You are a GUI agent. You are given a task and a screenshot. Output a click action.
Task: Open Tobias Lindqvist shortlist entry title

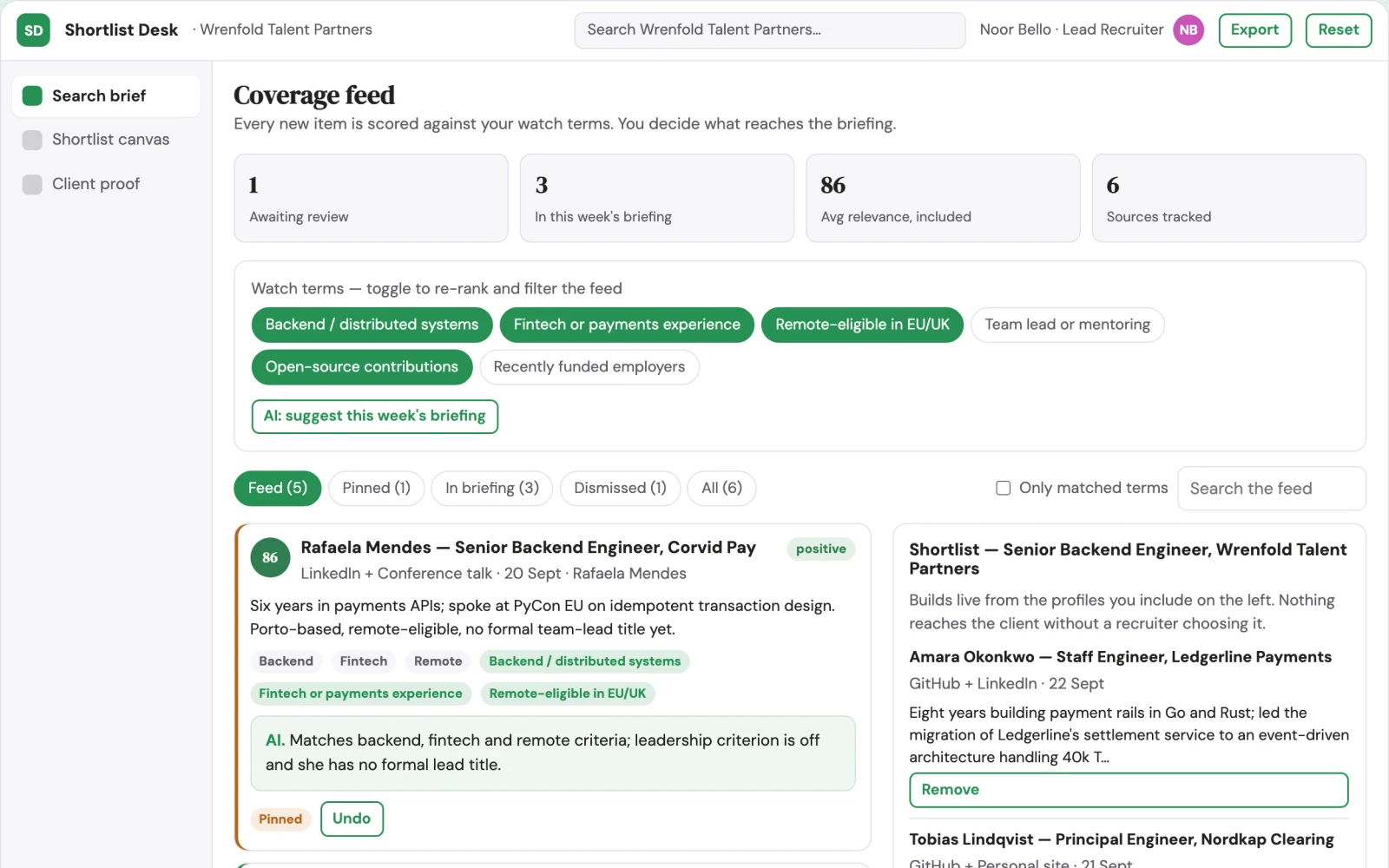[x=1121, y=839]
